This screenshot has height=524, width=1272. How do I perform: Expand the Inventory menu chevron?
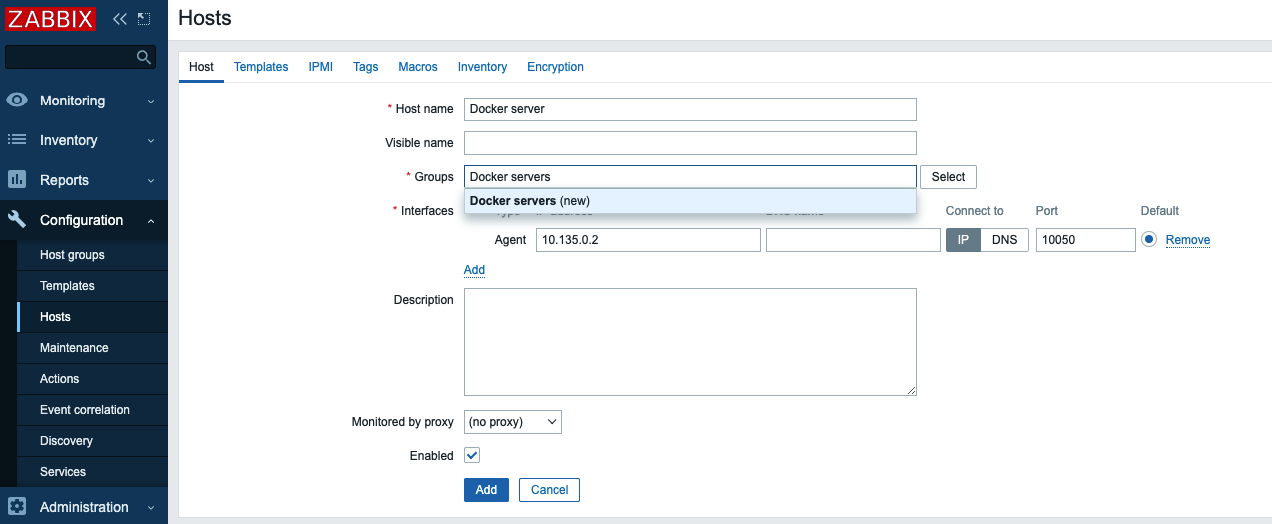pos(151,141)
